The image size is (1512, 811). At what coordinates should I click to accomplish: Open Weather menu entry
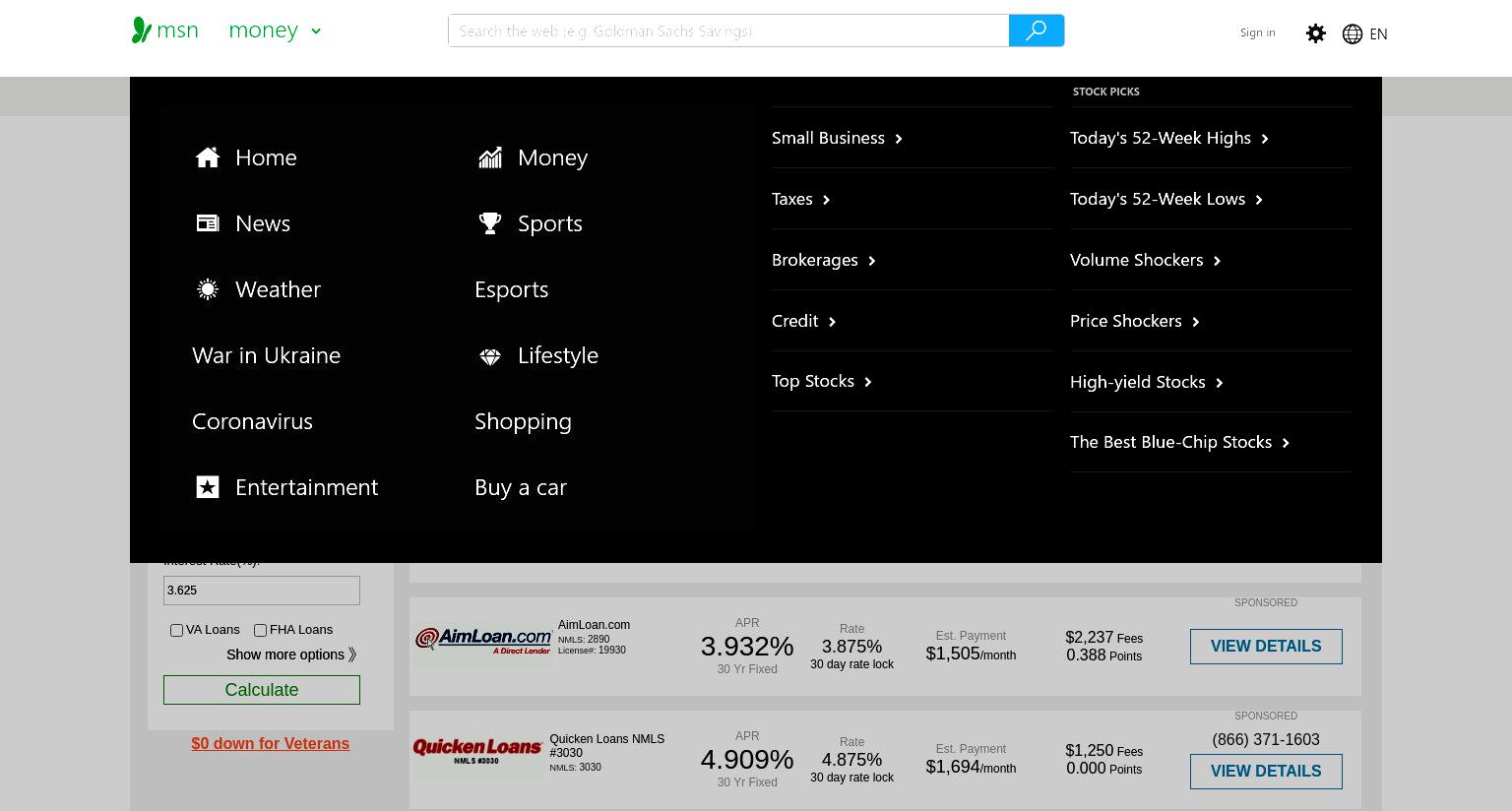click(278, 289)
